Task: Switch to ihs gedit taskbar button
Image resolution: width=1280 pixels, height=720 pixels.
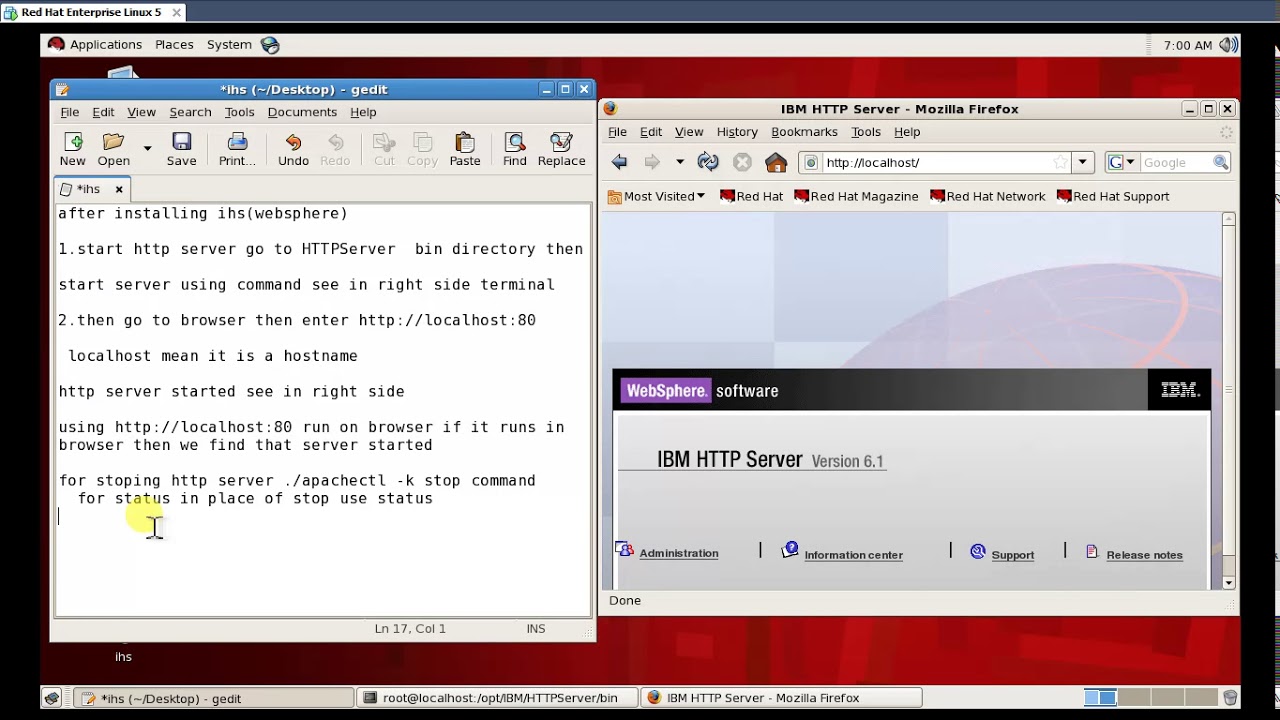Action: click(x=214, y=698)
